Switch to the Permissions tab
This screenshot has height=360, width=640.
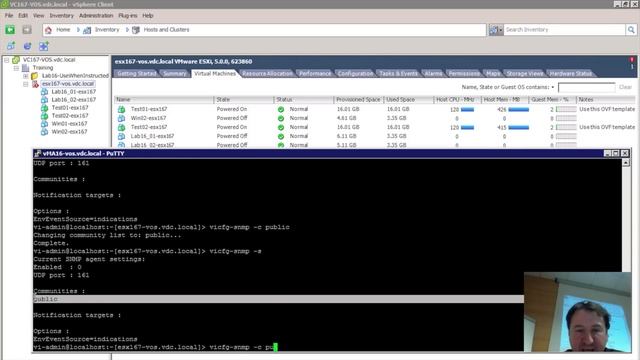(x=464, y=73)
